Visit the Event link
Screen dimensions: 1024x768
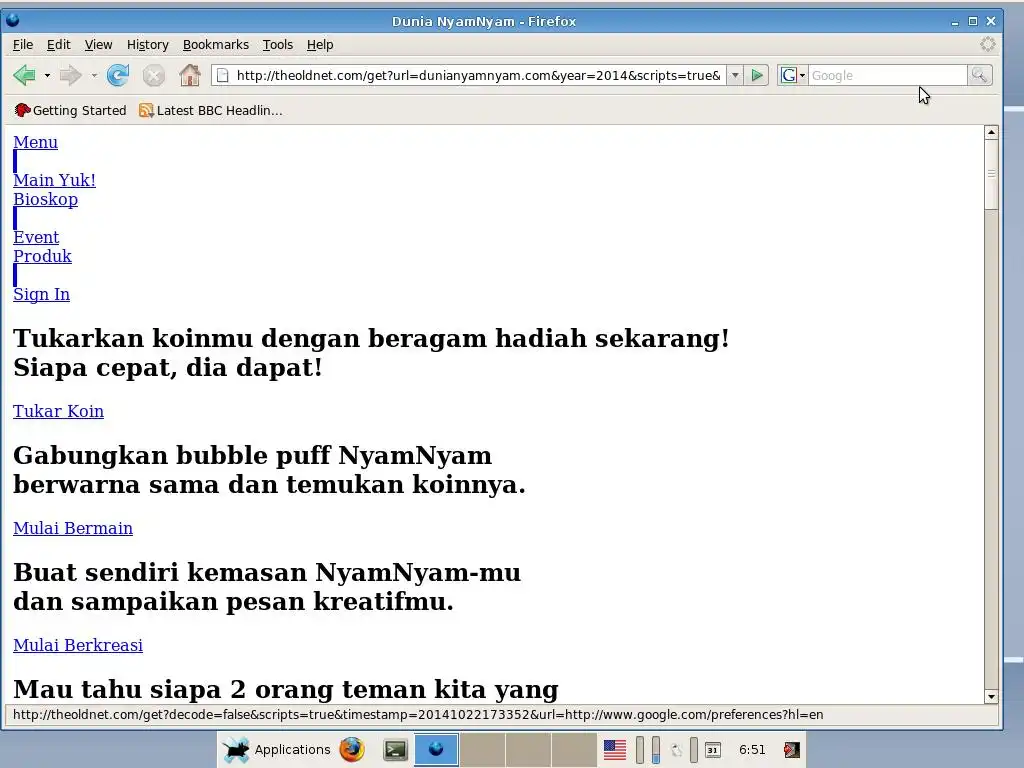click(x=36, y=237)
